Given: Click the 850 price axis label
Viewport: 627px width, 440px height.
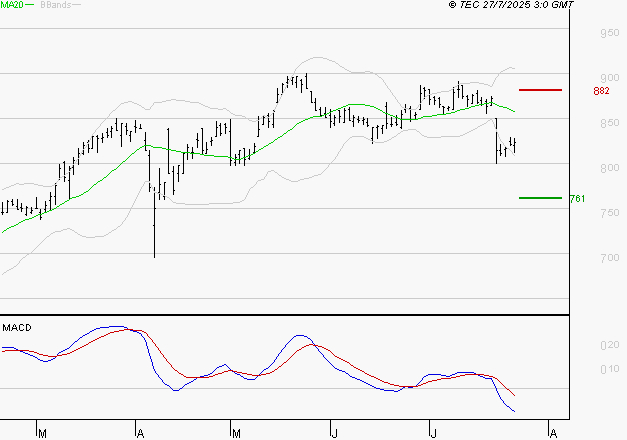Looking at the screenshot, I should point(608,124).
